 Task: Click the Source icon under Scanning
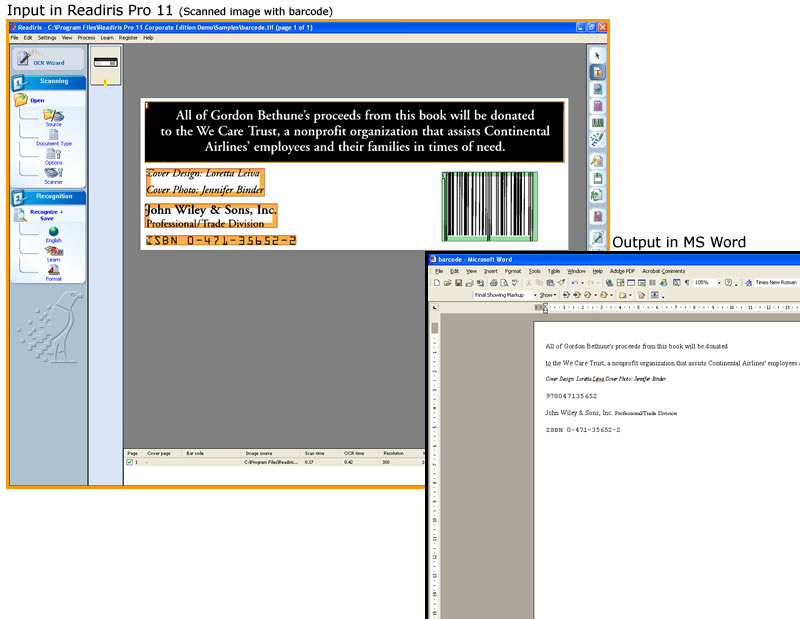[53, 116]
